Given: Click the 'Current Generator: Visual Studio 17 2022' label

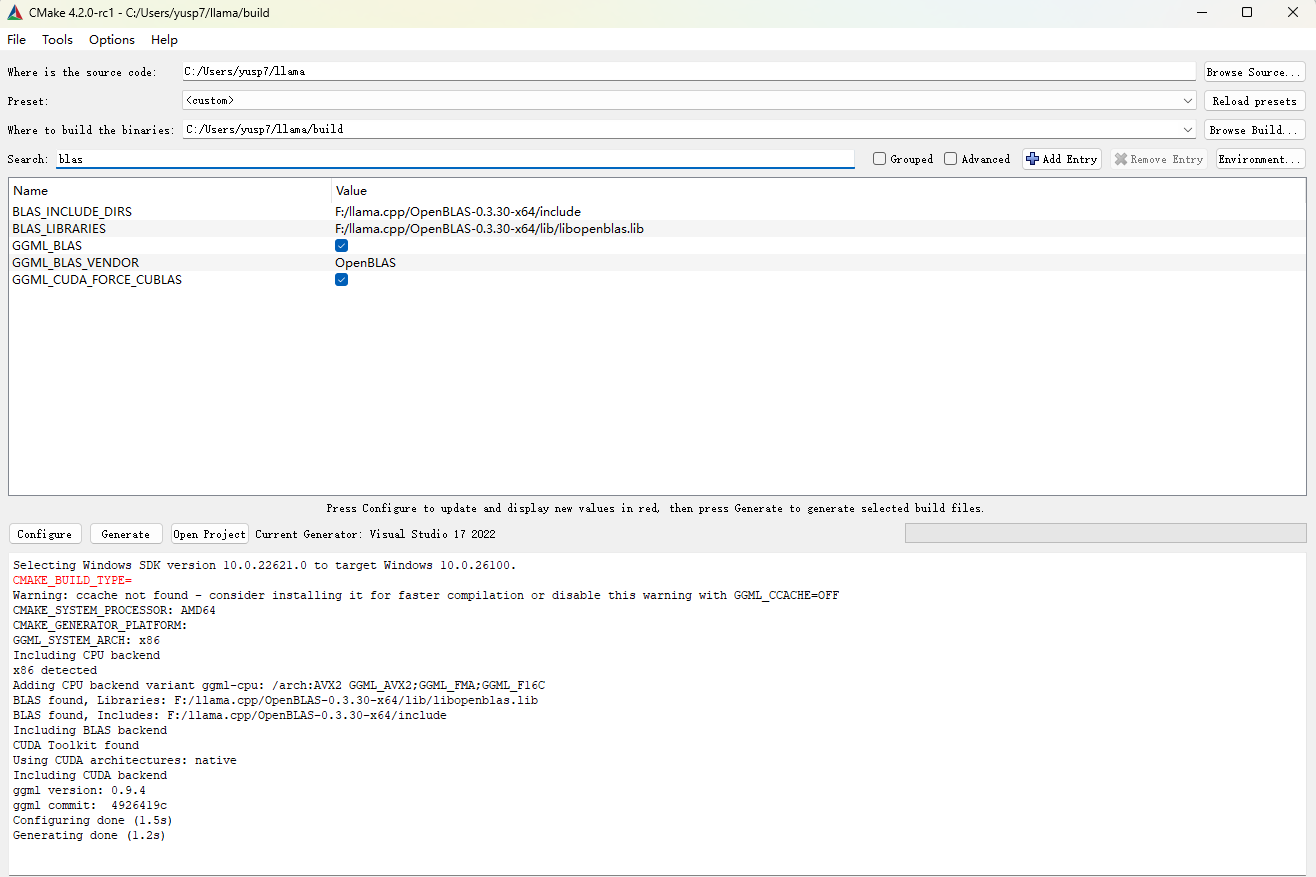Looking at the screenshot, I should pos(375,534).
